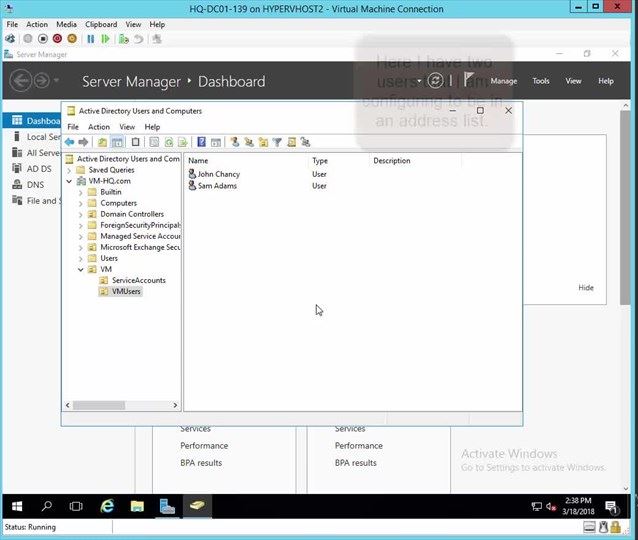Image resolution: width=638 pixels, height=540 pixels.
Task: Select the ServiceAccounts OU in tree
Action: tap(138, 280)
